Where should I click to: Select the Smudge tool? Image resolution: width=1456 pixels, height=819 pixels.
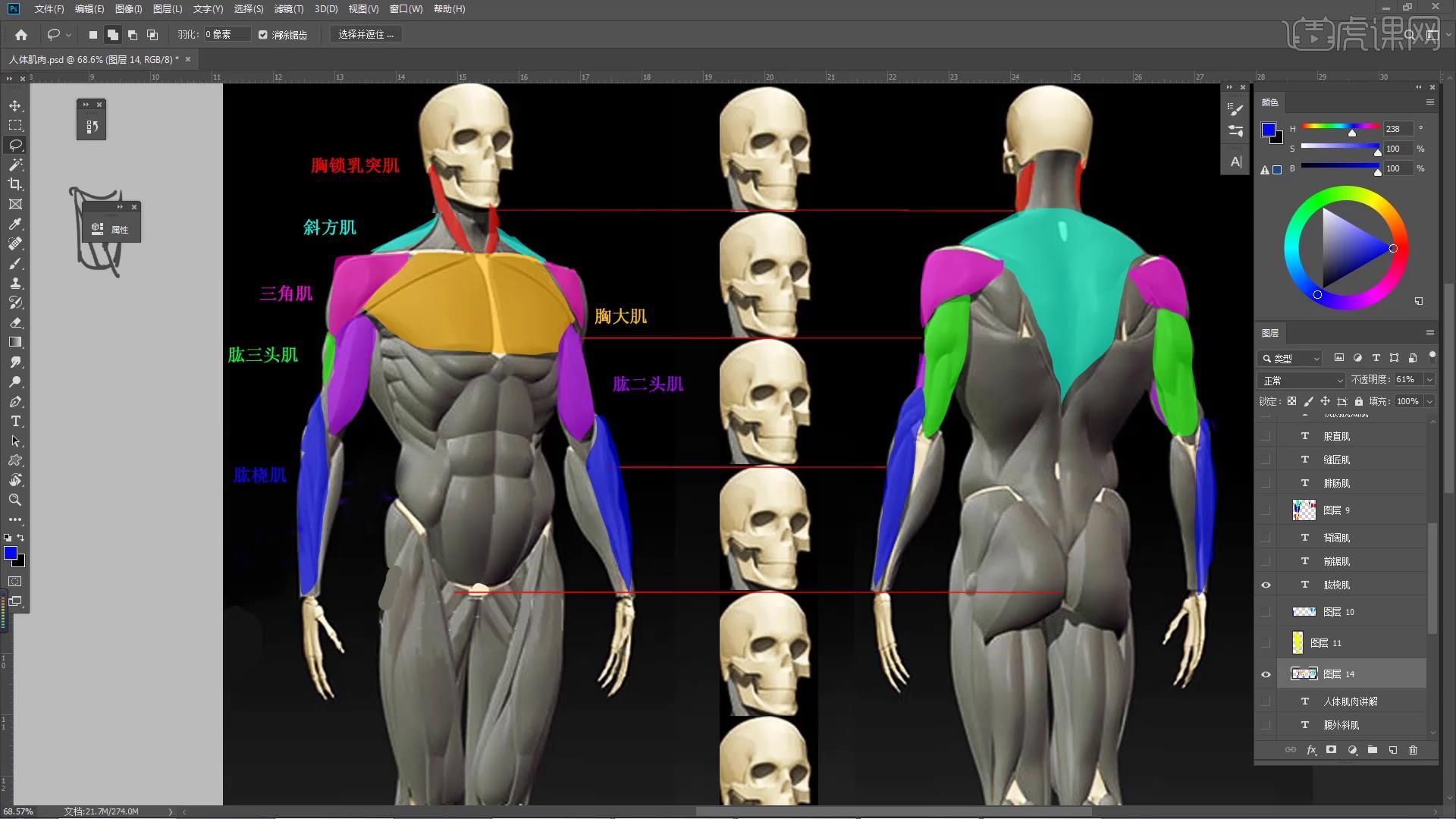[x=15, y=362]
